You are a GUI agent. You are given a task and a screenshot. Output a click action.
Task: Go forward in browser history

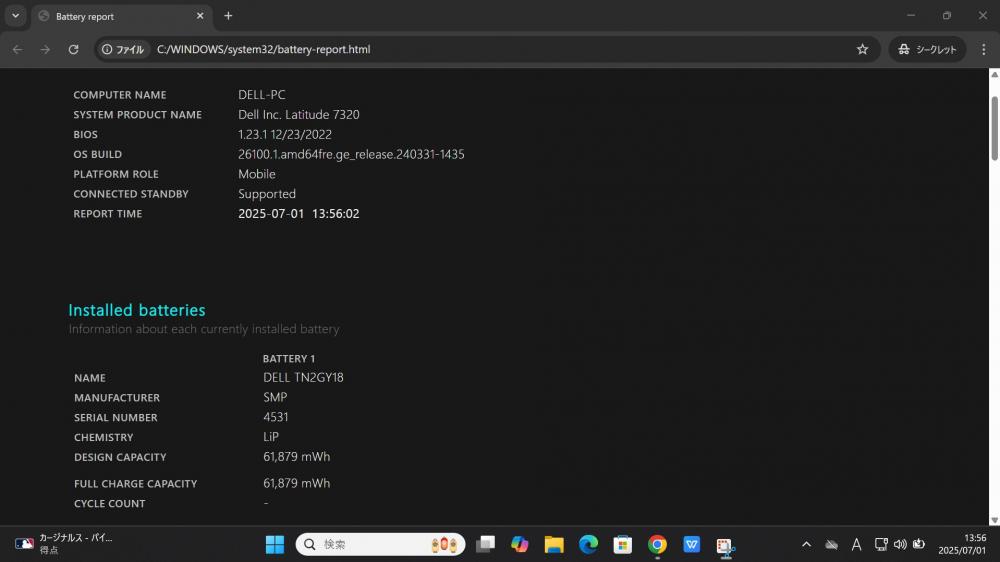45,49
